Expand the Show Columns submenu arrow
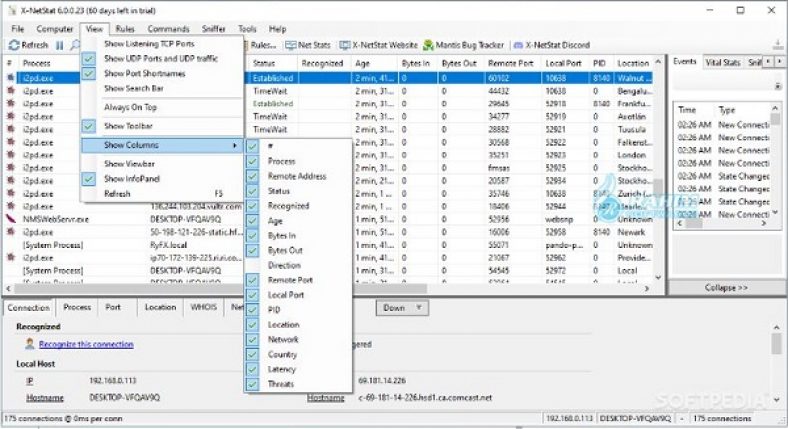This screenshot has width=788, height=429. [x=235, y=145]
